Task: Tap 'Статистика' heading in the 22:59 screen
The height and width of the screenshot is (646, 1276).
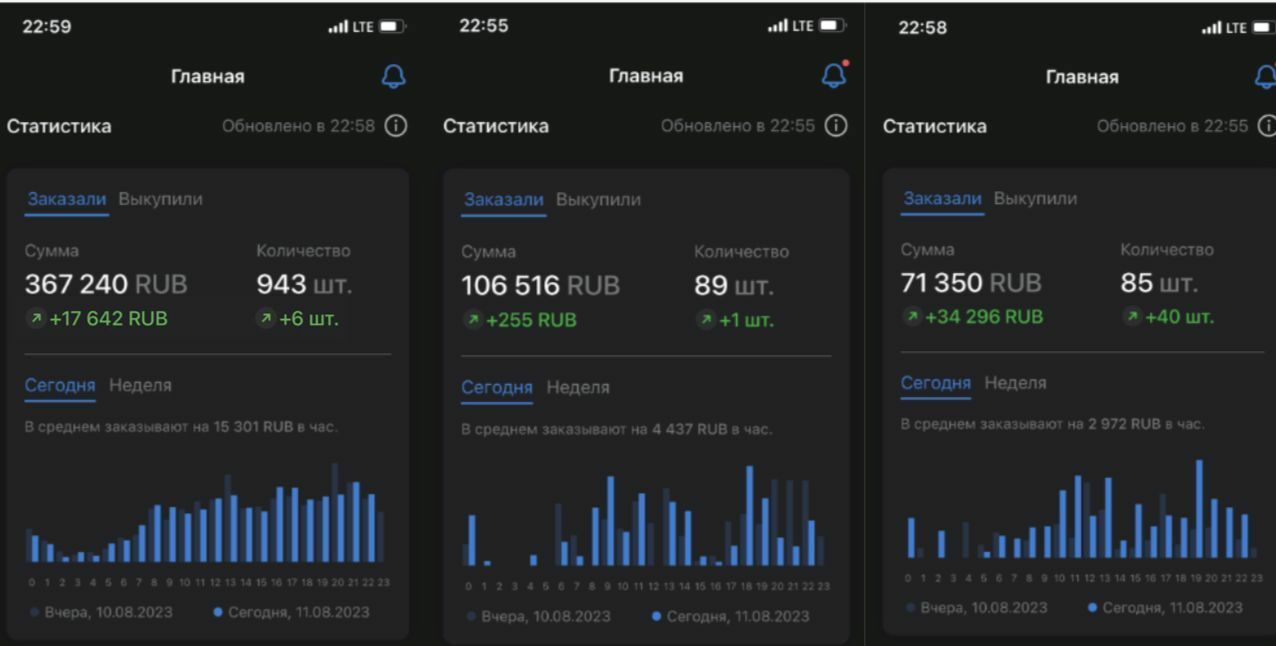Action: (59, 126)
